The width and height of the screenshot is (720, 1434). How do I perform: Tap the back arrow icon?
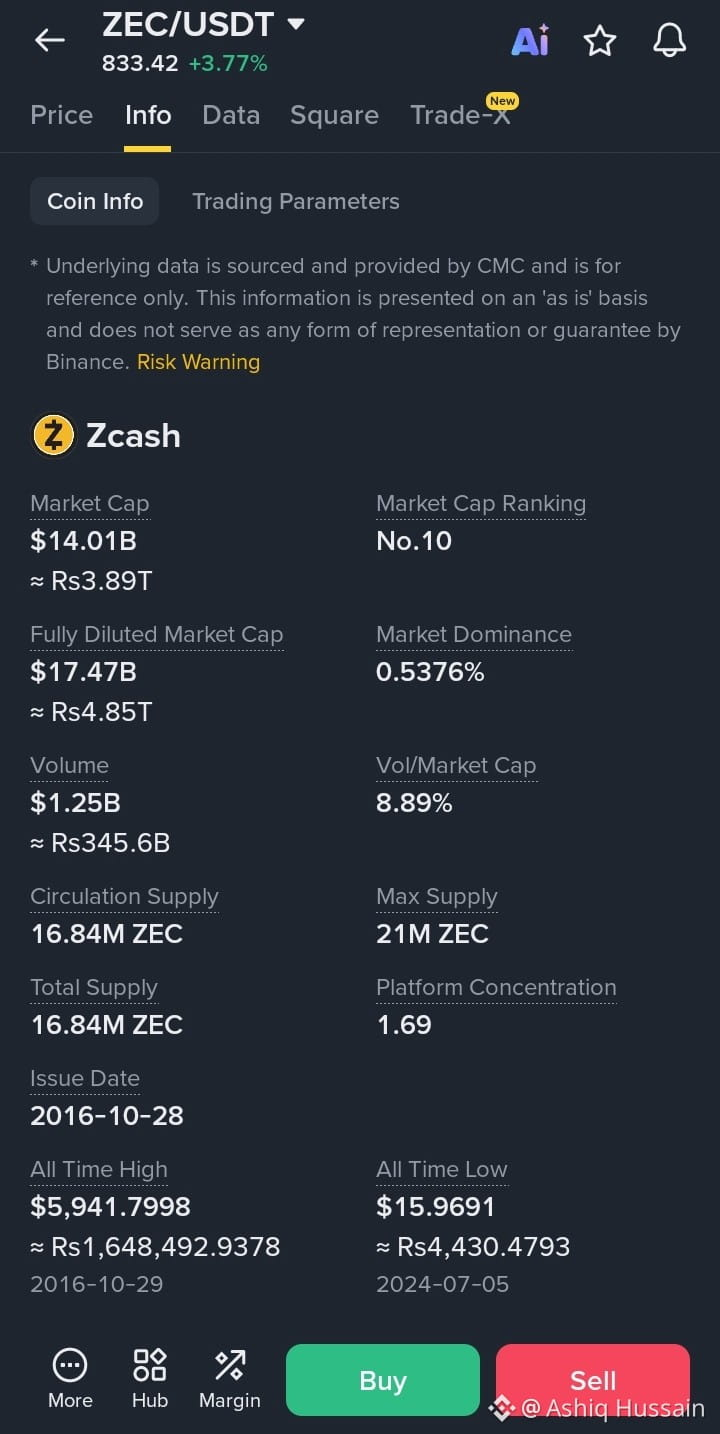tap(49, 40)
